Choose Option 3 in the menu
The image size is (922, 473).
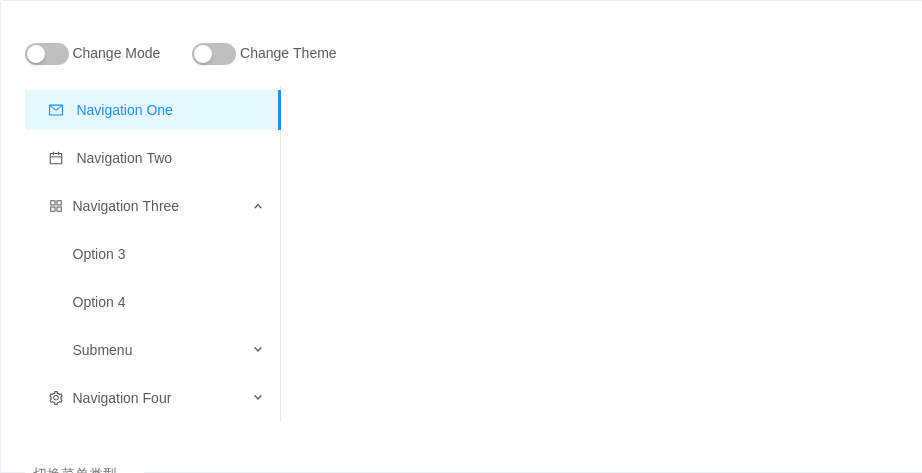99,254
